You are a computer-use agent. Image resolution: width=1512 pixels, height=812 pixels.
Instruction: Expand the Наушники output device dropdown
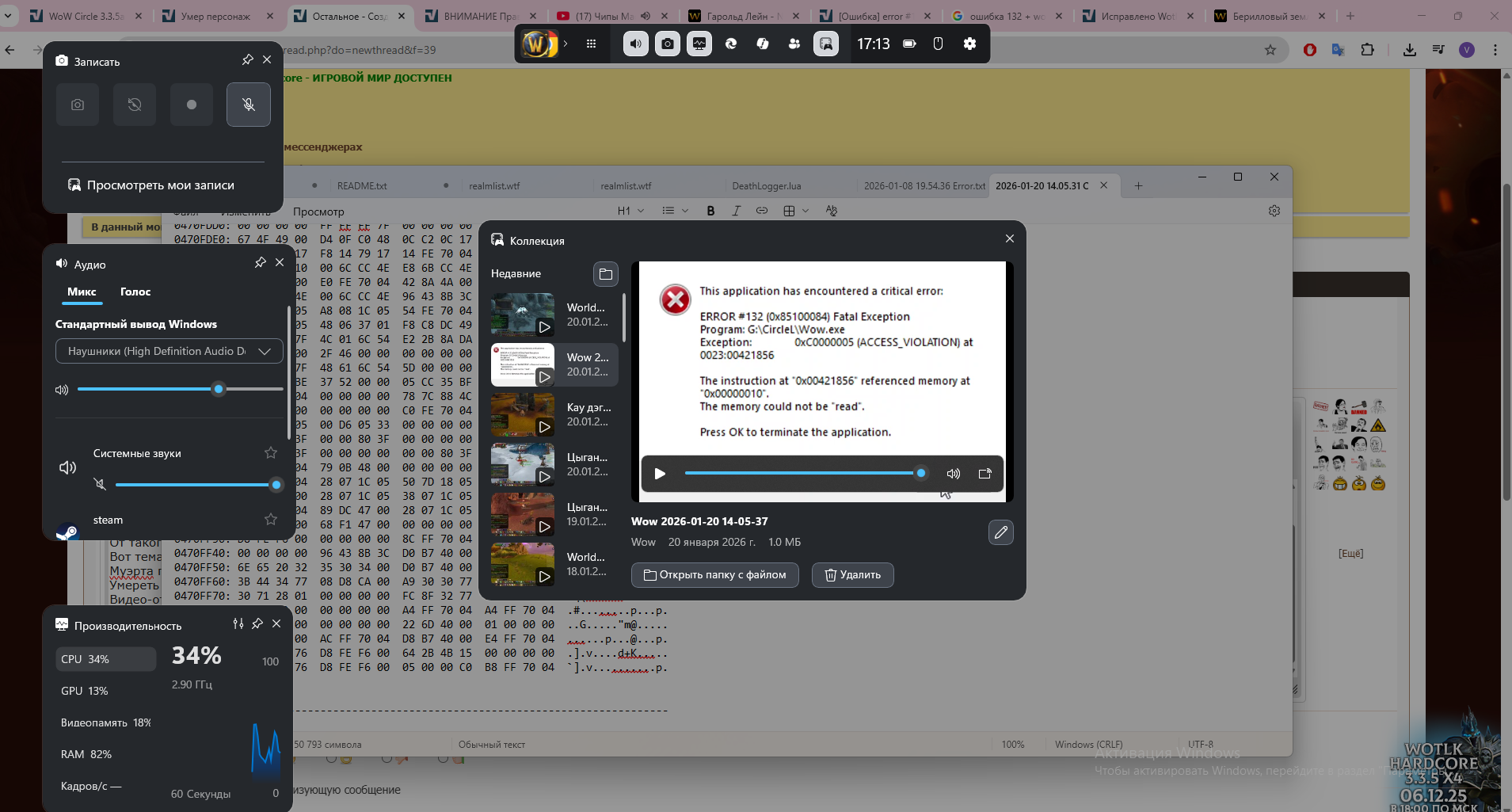[x=265, y=351]
